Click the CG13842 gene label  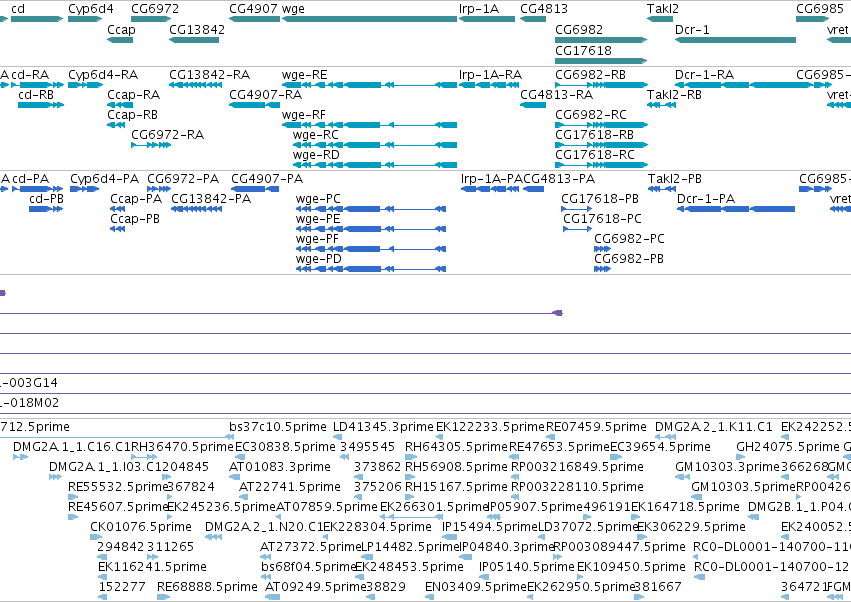197,29
